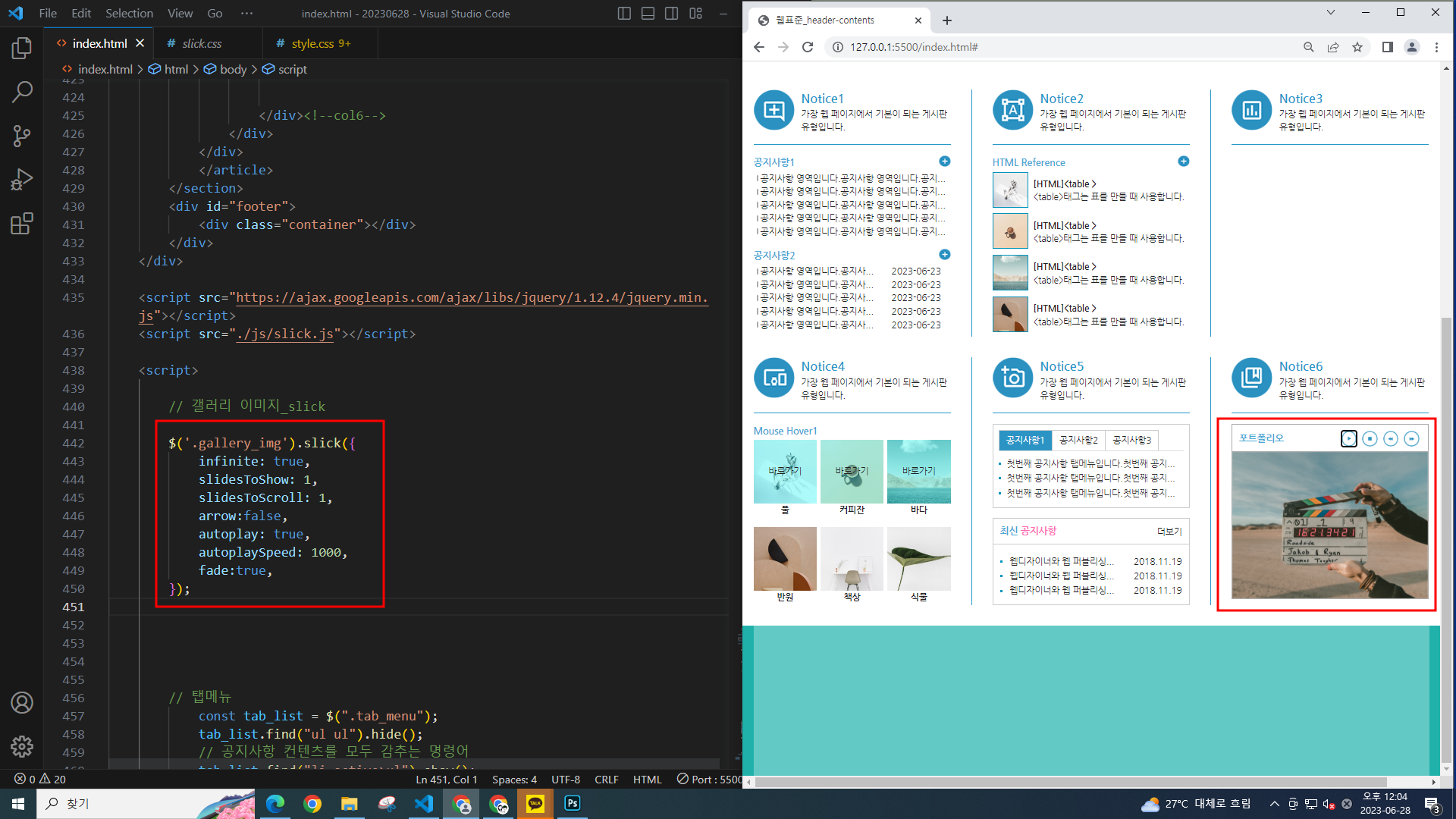Click the 더보기 link in 최신 공지사항
The height and width of the screenshot is (819, 1456).
pos(1169,532)
